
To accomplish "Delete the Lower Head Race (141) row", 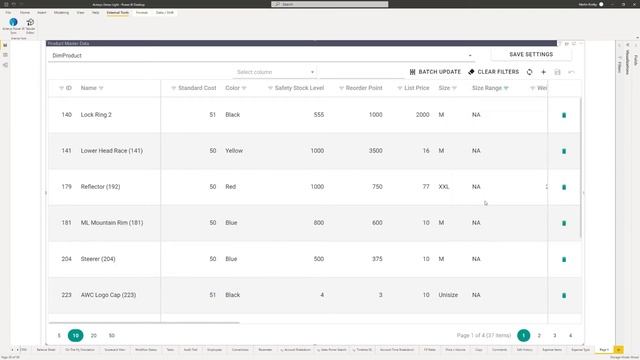I will pos(564,151).
